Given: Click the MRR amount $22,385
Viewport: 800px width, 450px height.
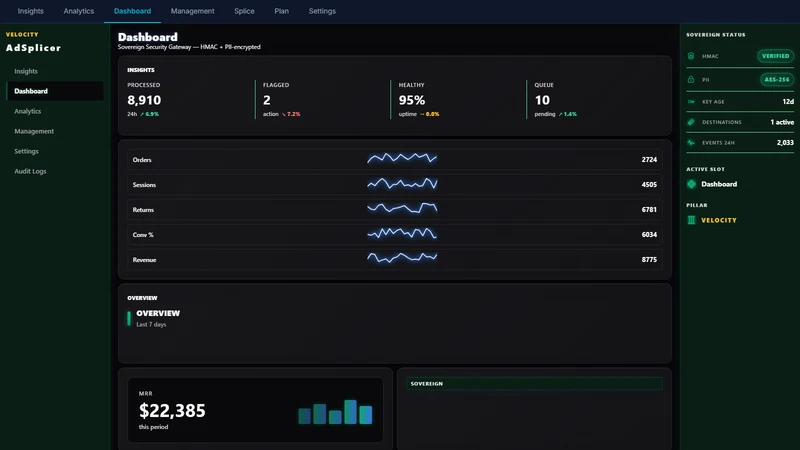Looking at the screenshot, I should [172, 411].
